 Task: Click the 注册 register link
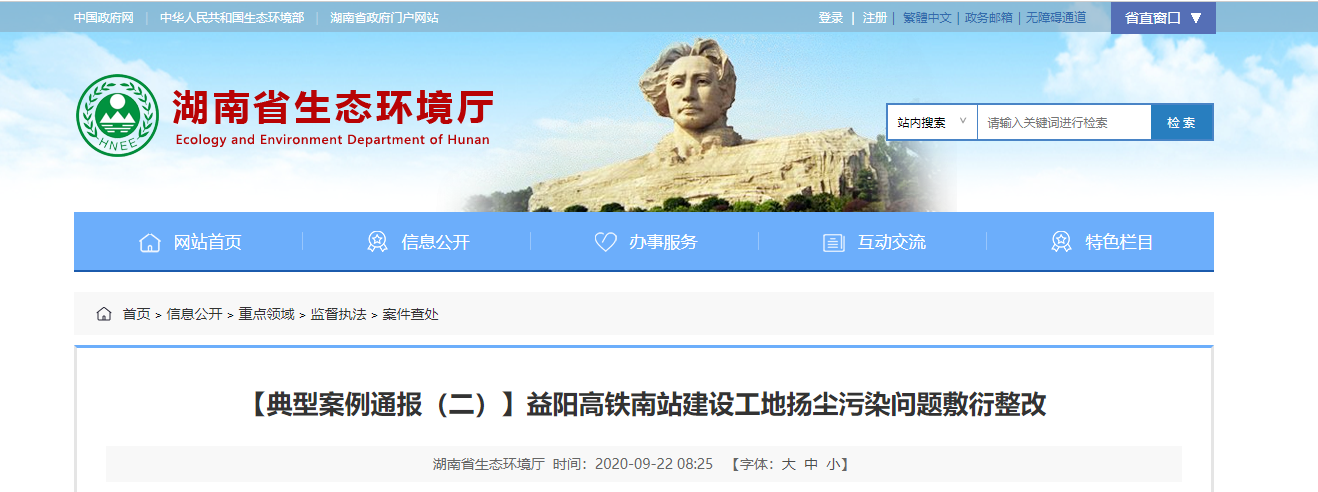(875, 18)
